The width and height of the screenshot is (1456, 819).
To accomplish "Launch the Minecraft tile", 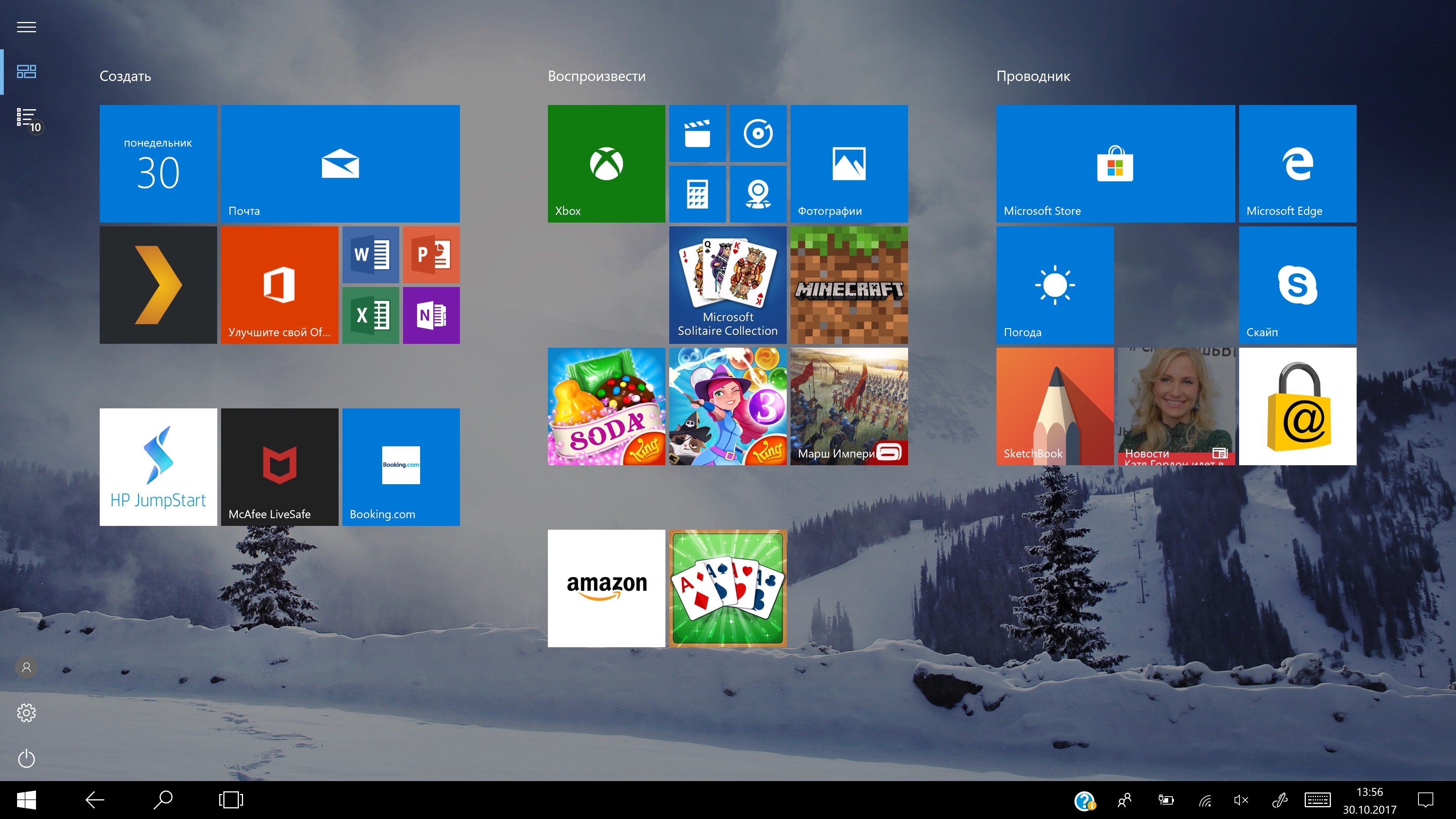I will tap(849, 285).
